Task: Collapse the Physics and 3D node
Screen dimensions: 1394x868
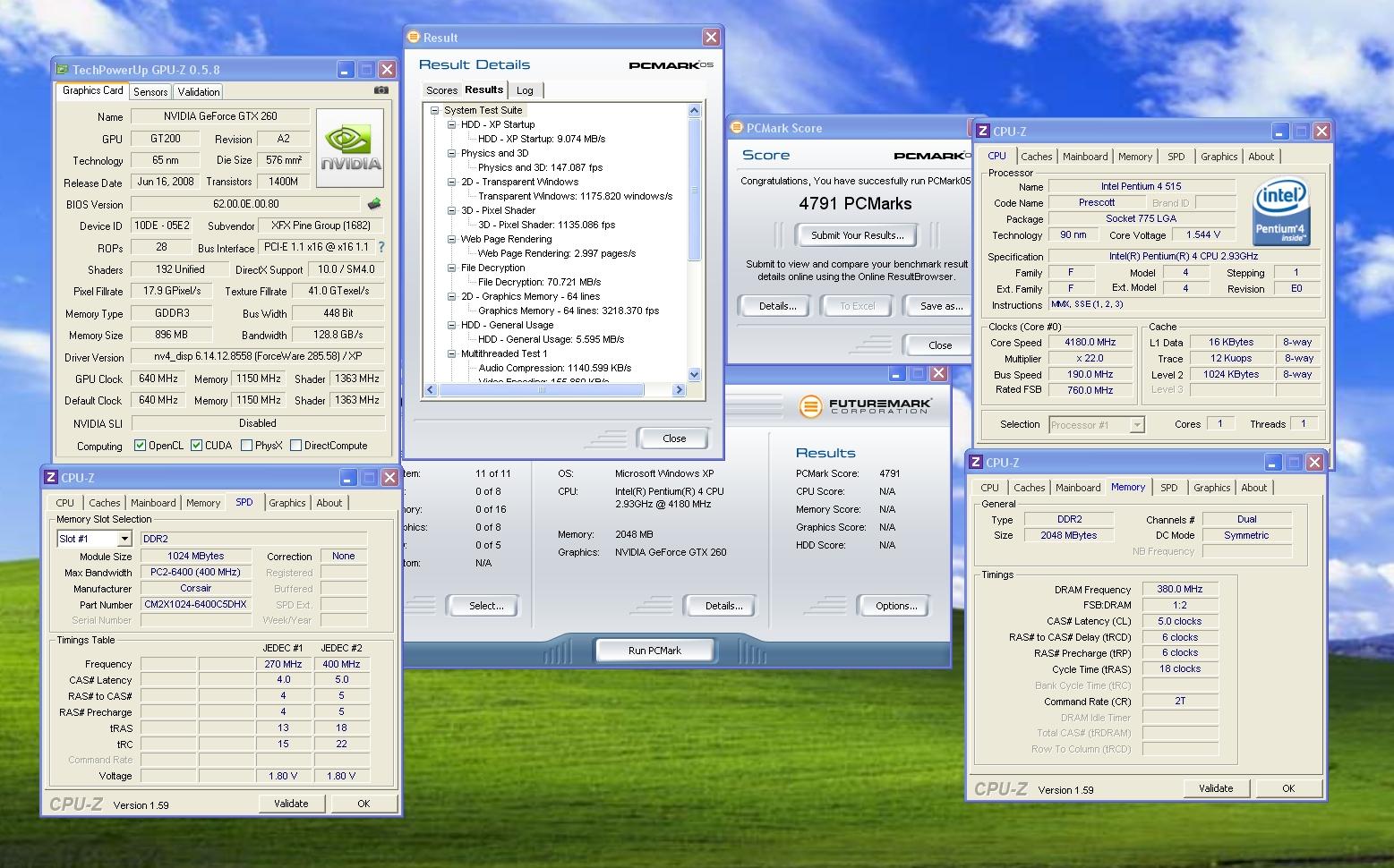Action: click(x=451, y=154)
